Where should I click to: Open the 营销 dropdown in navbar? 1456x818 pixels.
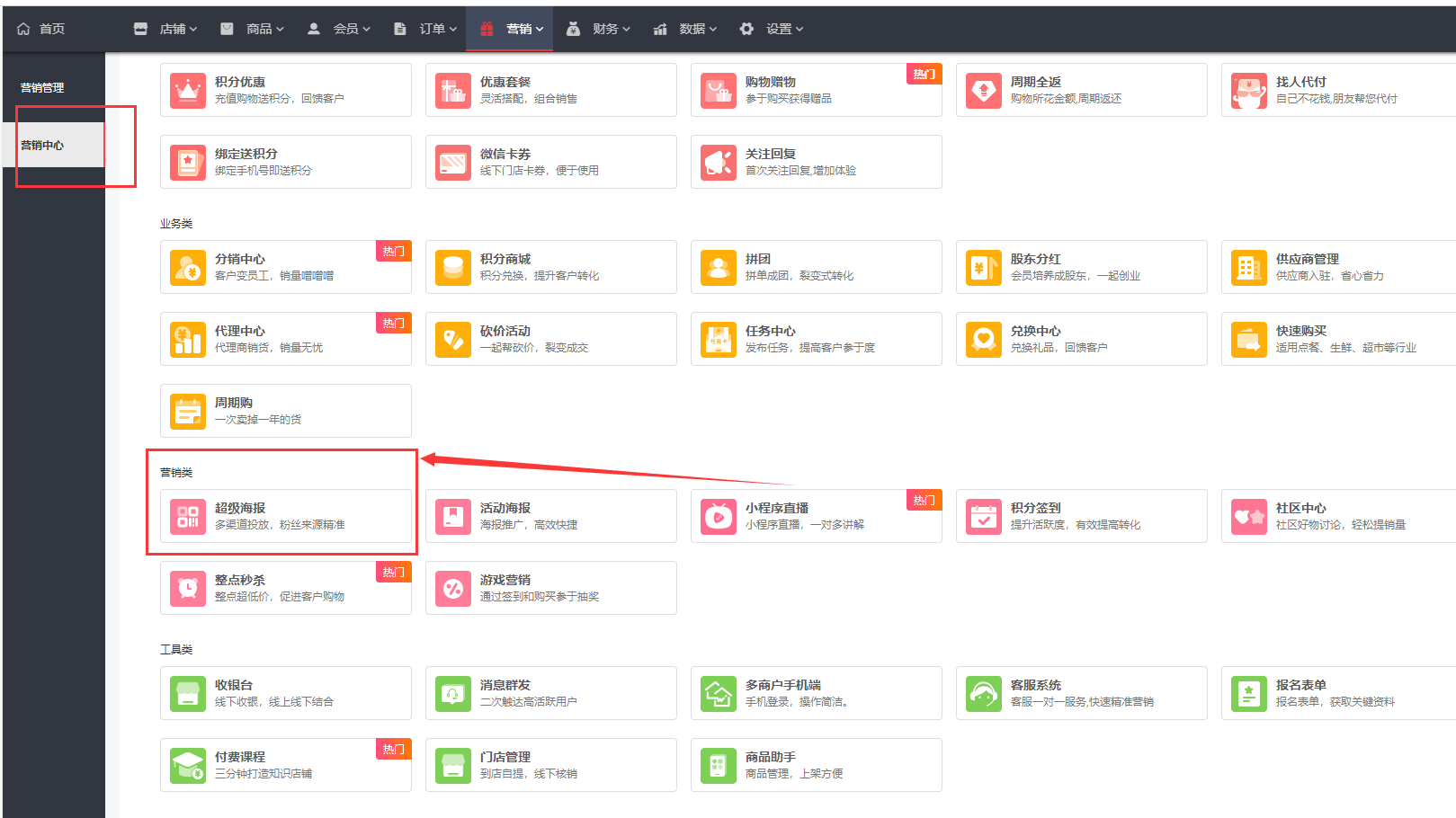[512, 29]
